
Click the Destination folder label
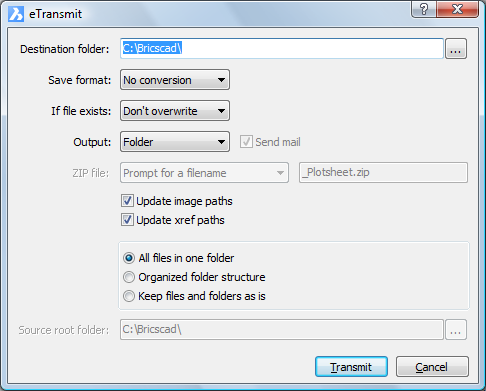tap(65, 49)
